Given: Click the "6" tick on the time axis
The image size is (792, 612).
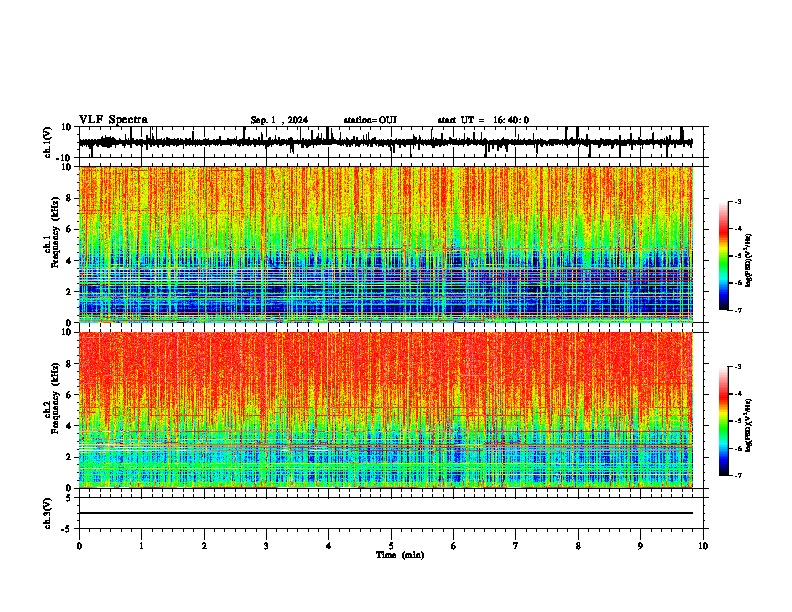Looking at the screenshot, I should click(453, 546).
